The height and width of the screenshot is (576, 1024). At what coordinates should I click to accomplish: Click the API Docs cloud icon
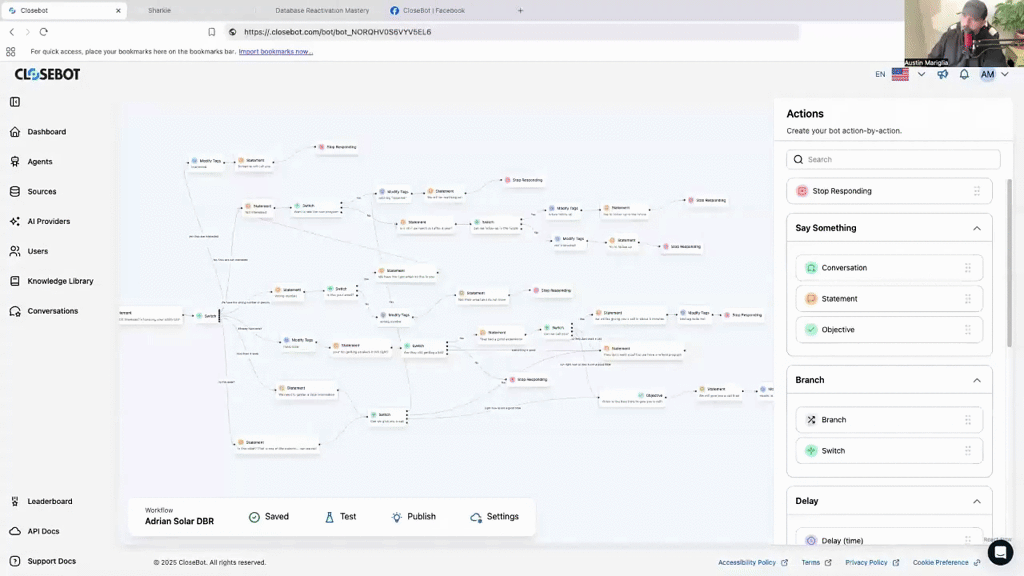15,532
